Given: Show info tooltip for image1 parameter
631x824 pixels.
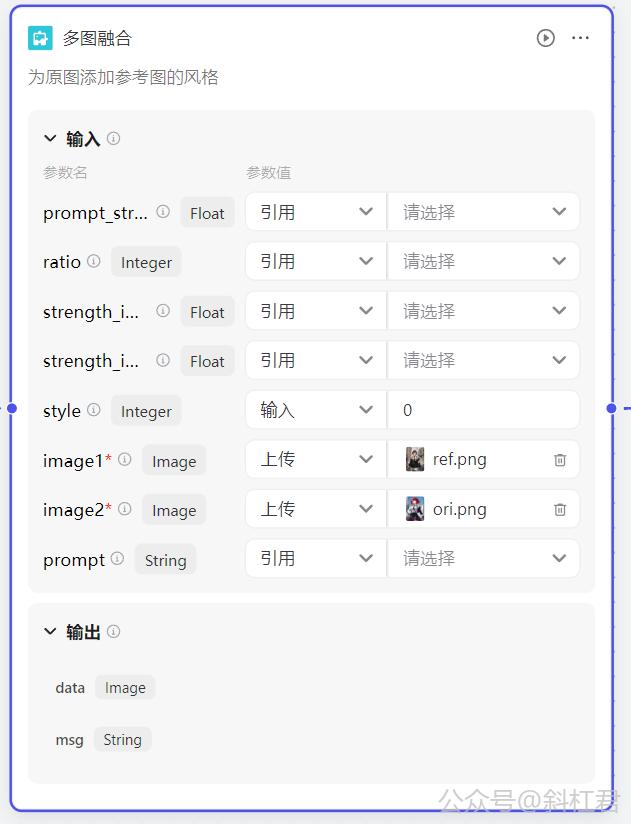Looking at the screenshot, I should [125, 459].
